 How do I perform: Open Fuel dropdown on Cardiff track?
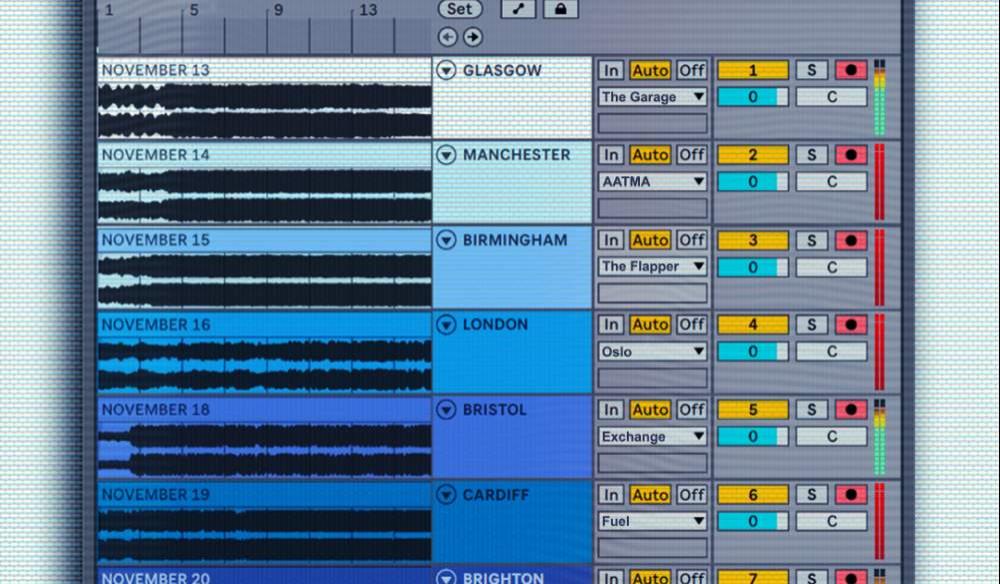tap(652, 522)
